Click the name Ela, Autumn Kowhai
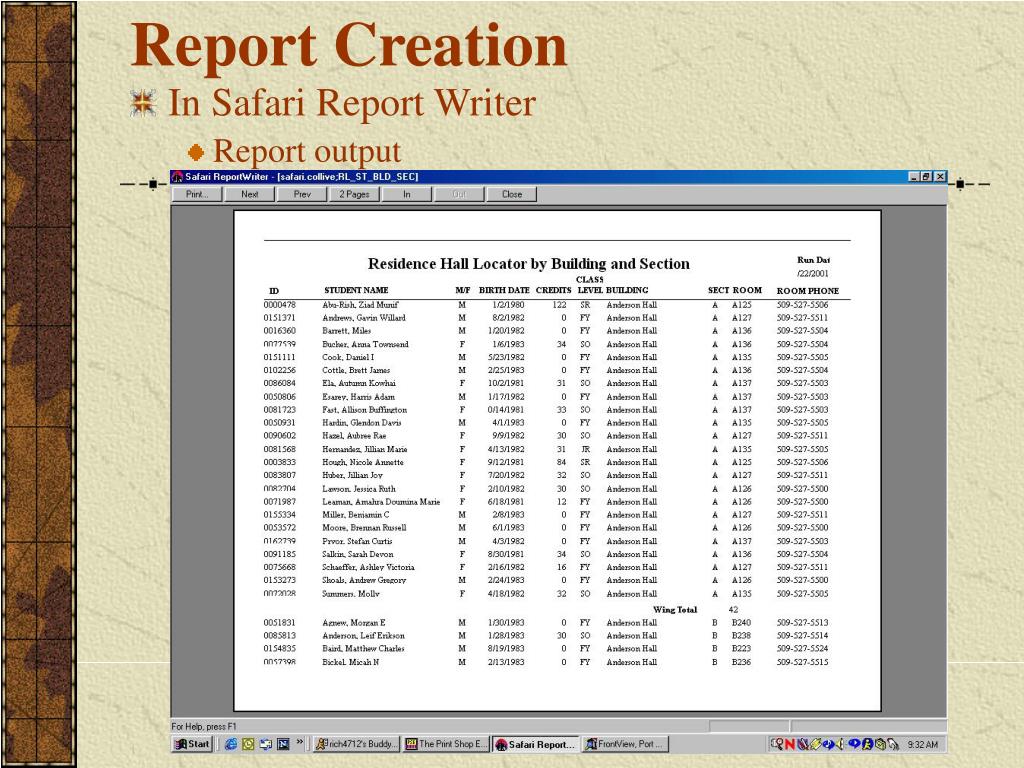The width and height of the screenshot is (1024, 768). click(x=359, y=383)
